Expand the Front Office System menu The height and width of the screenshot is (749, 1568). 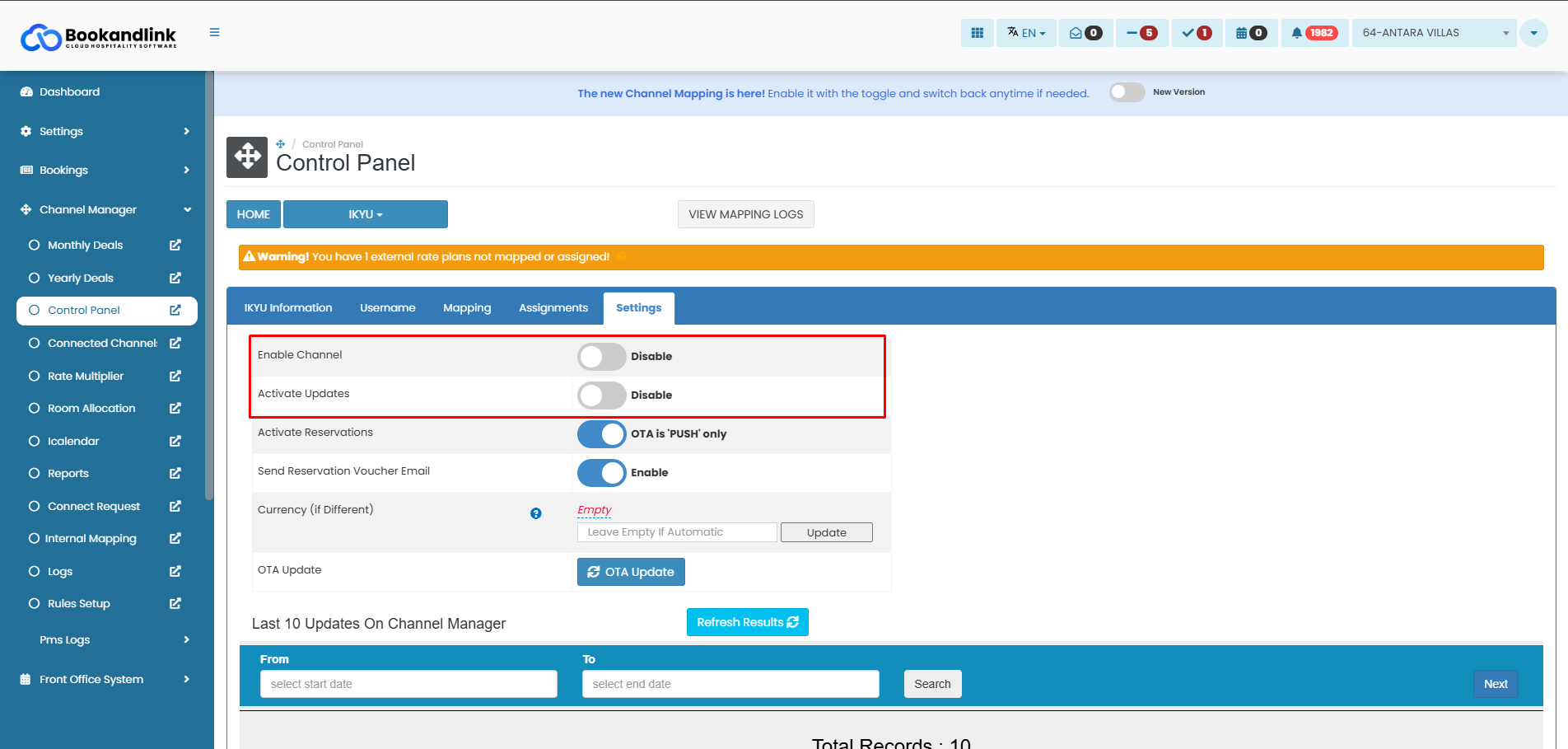(x=105, y=679)
